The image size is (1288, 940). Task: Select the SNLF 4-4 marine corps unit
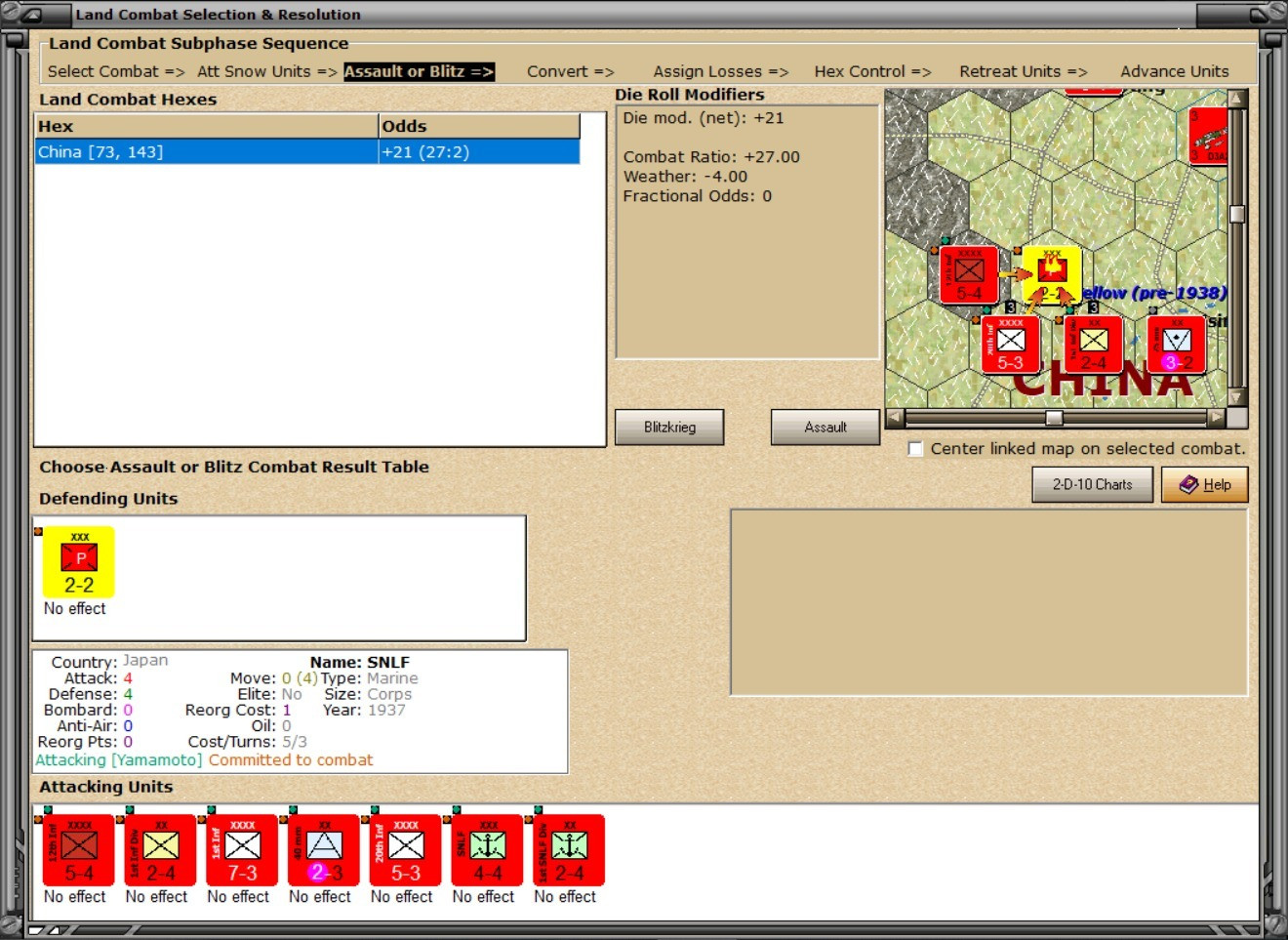[488, 850]
